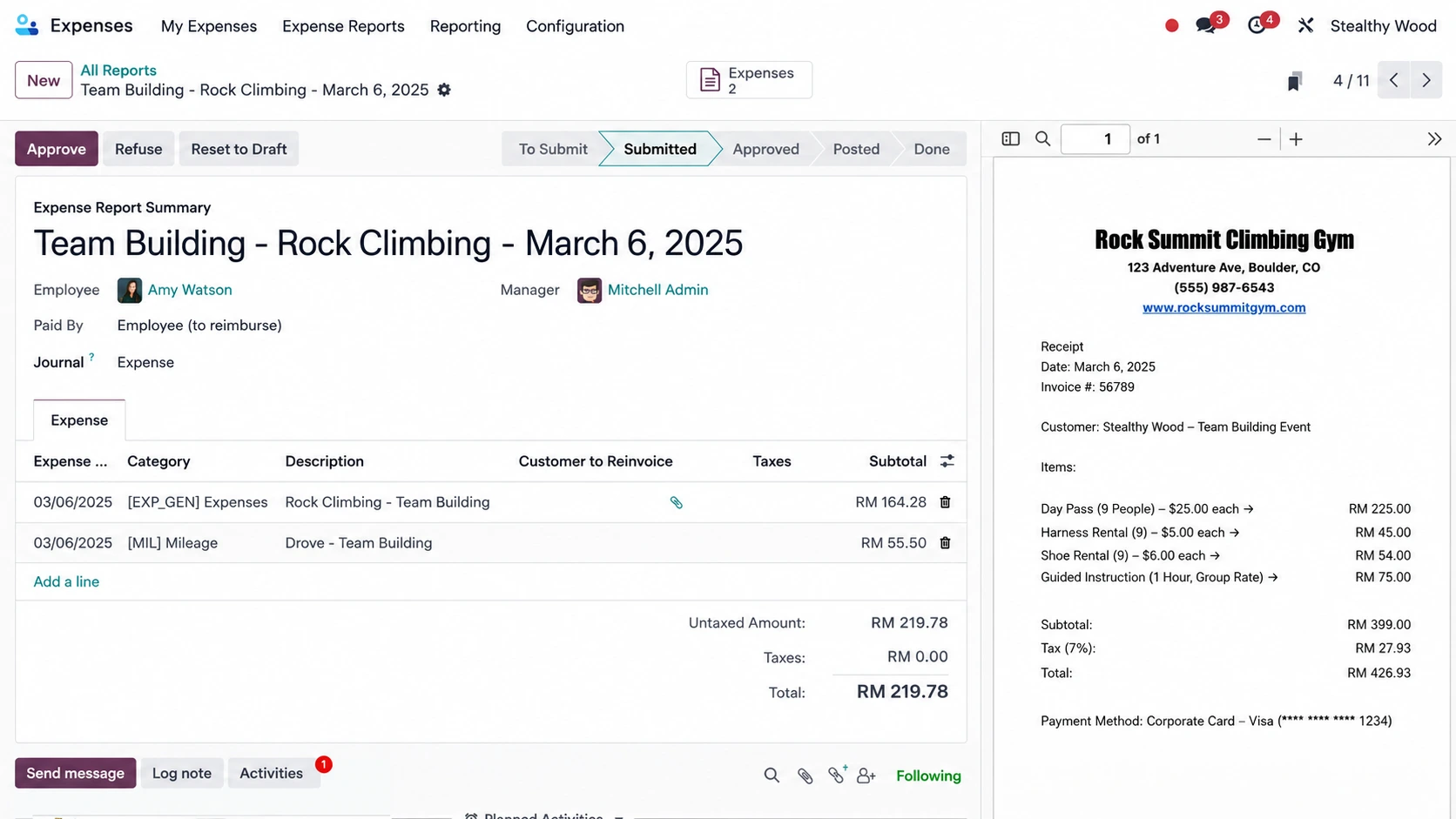
Task: Click the Journal field value Expense
Action: tap(145, 362)
